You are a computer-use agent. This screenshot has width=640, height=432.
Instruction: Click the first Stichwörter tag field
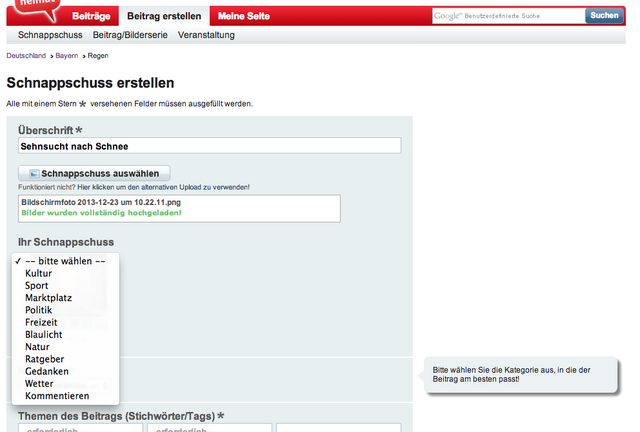[81, 428]
